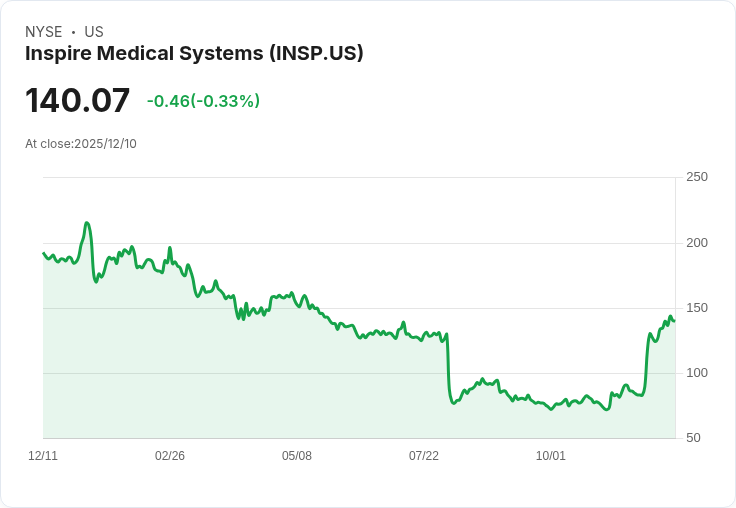Click the 50 y-axis label
Viewport: 736px width, 508px height.
693,438
